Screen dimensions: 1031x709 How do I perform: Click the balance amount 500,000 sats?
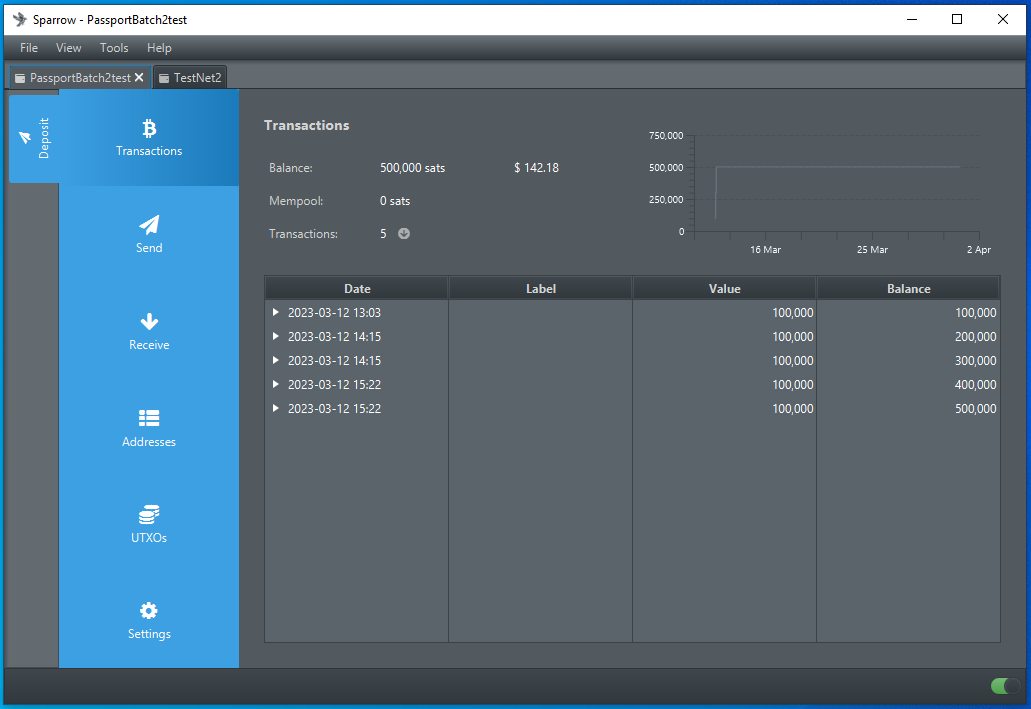[x=412, y=168]
